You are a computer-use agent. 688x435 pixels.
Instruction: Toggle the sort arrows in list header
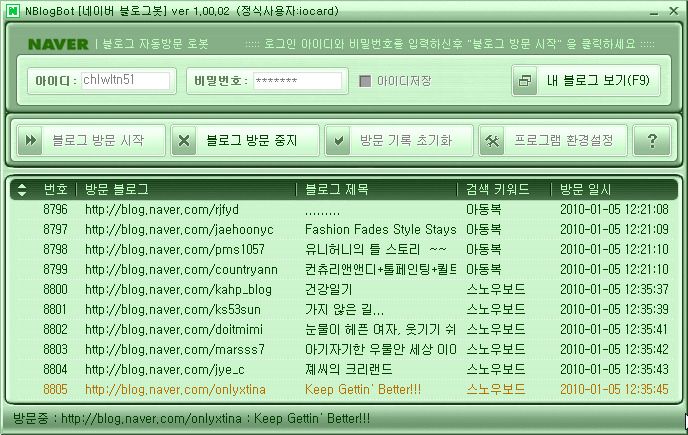click(x=22, y=190)
